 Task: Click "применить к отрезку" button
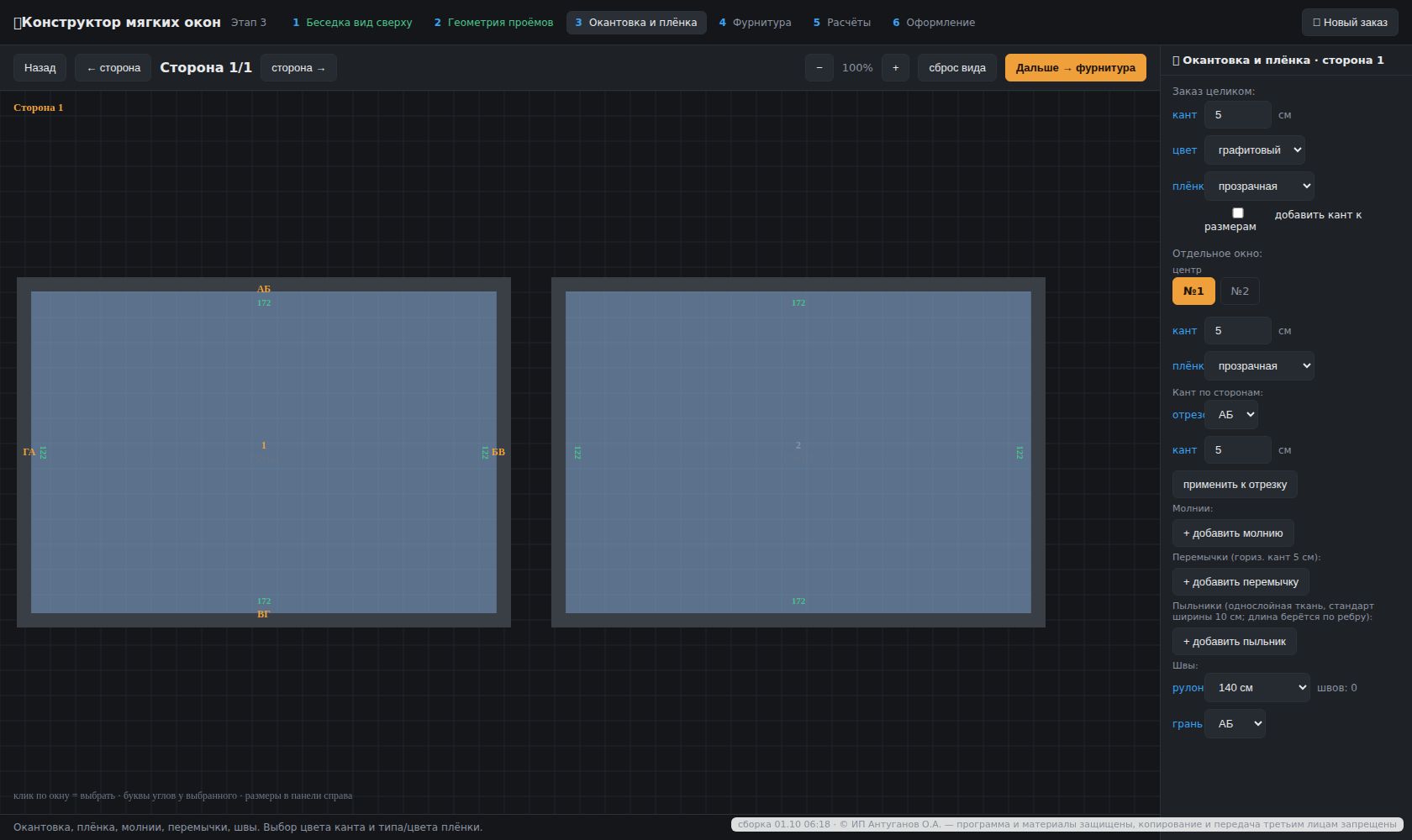(x=1235, y=485)
